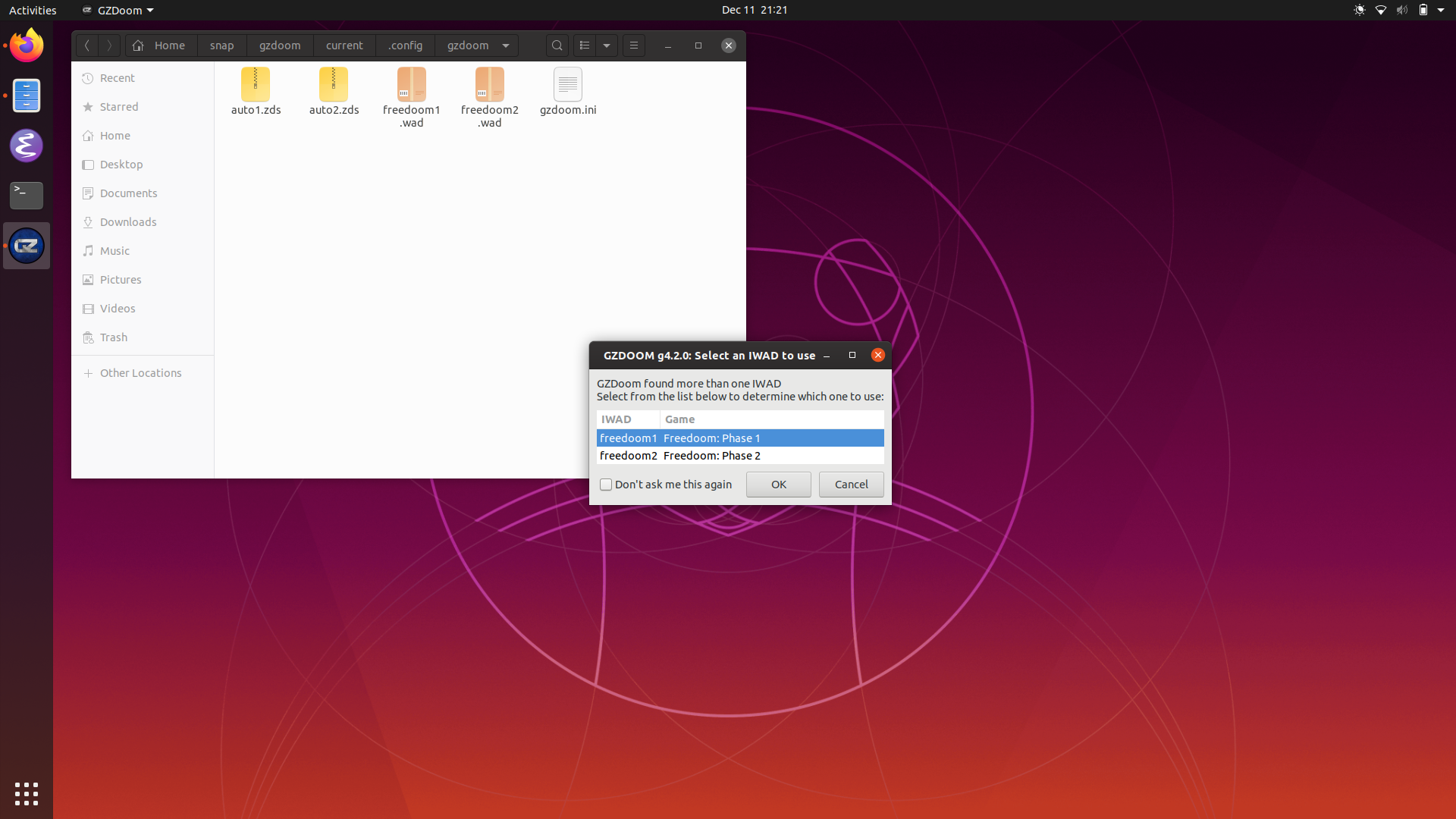Enable Don't ask me this again checkbox
Viewport: 1456px width, 819px height.
(605, 484)
